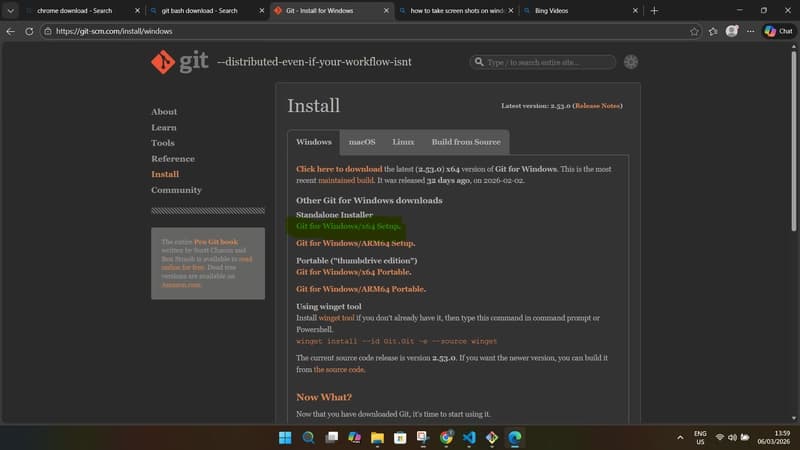
Task: Close the Git - Install for Windows tab
Action: click(386, 10)
